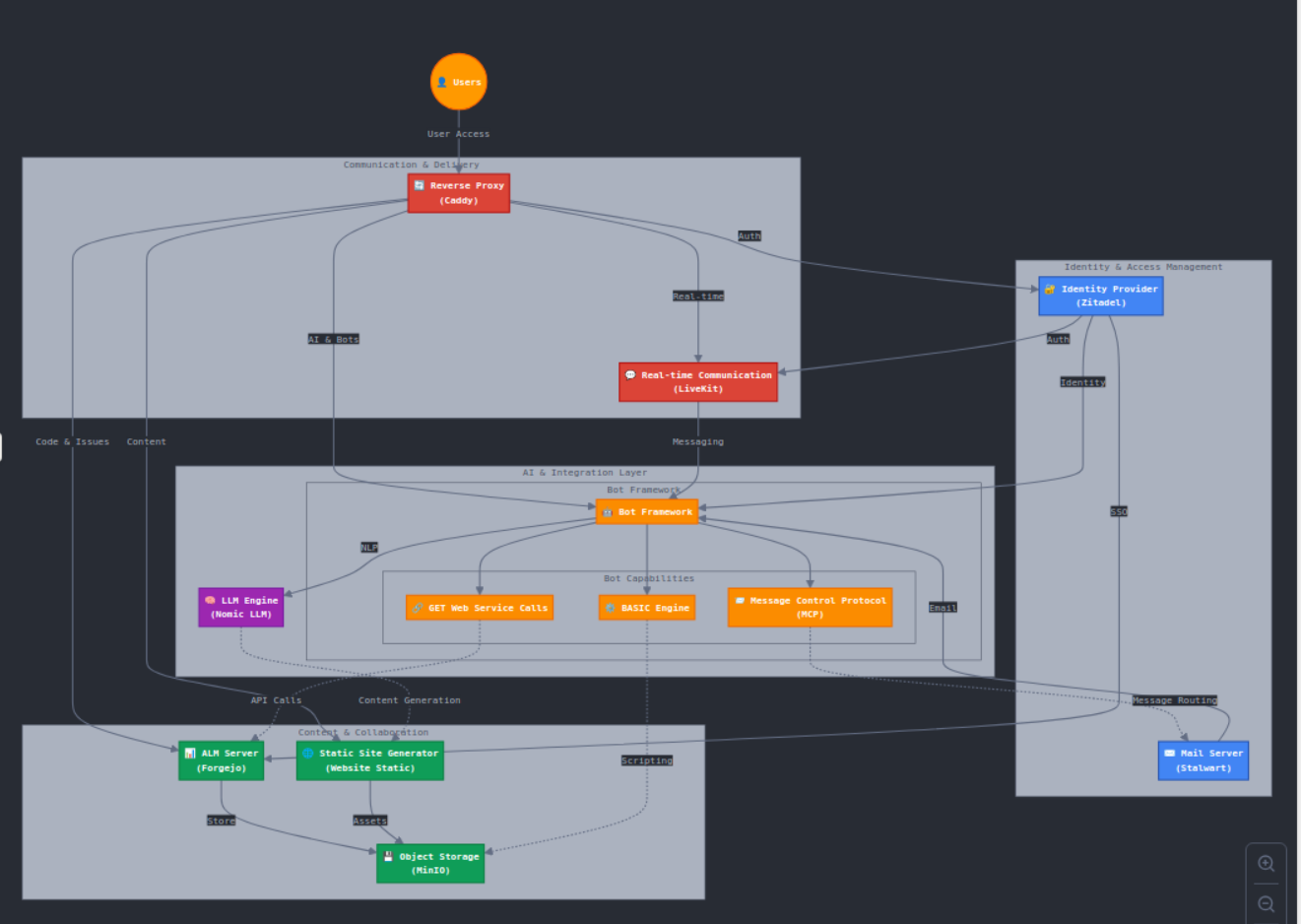This screenshot has width=1301, height=924.
Task: Click the AI & Bots edge label
Action: [x=334, y=339]
